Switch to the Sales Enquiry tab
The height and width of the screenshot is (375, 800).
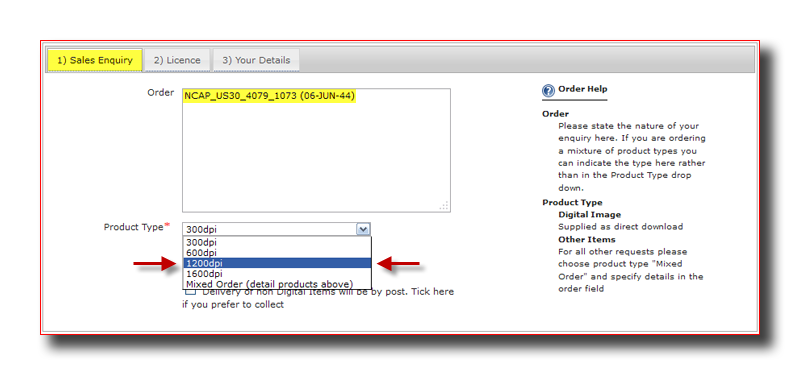pyautogui.click(x=94, y=60)
